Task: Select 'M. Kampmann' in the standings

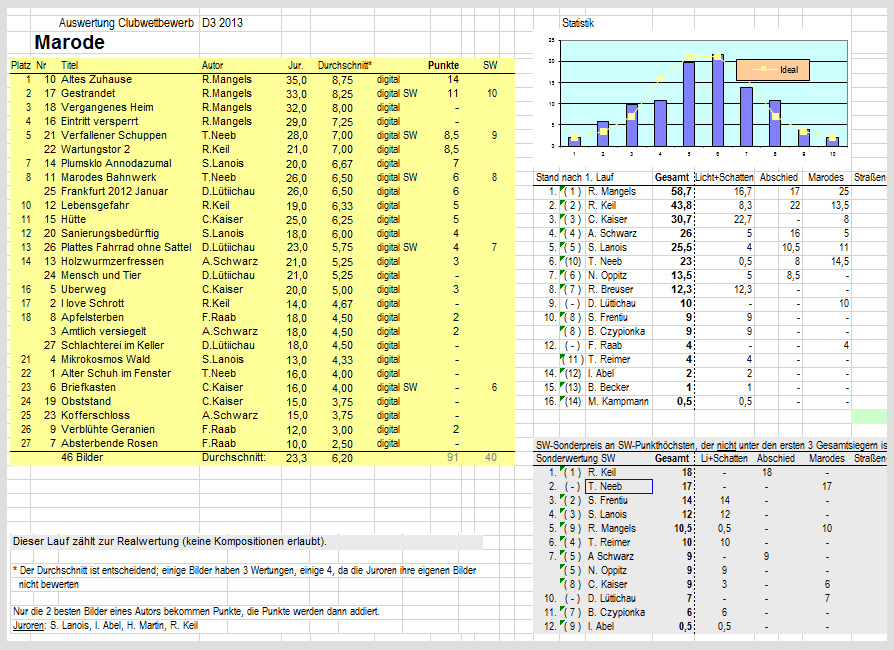Action: pyautogui.click(x=618, y=401)
